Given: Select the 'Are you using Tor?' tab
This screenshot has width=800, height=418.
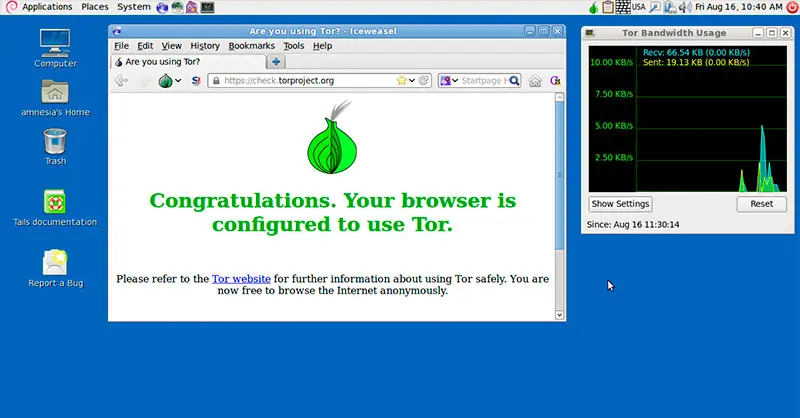Looking at the screenshot, I should pyautogui.click(x=188, y=62).
